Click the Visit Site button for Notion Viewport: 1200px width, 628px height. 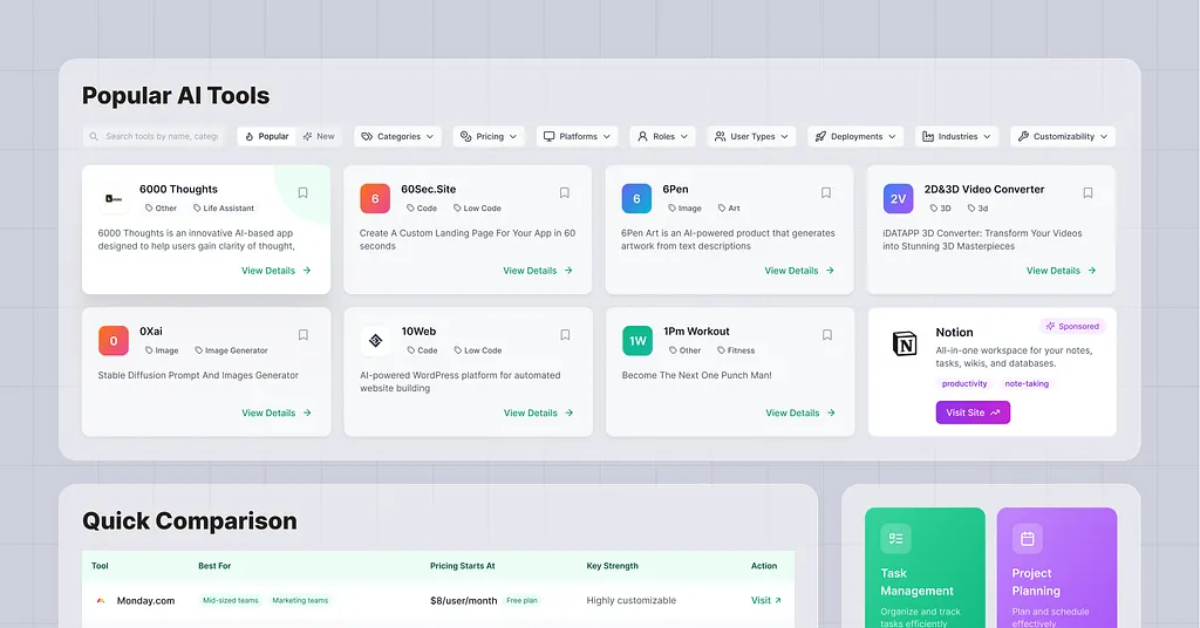click(973, 412)
